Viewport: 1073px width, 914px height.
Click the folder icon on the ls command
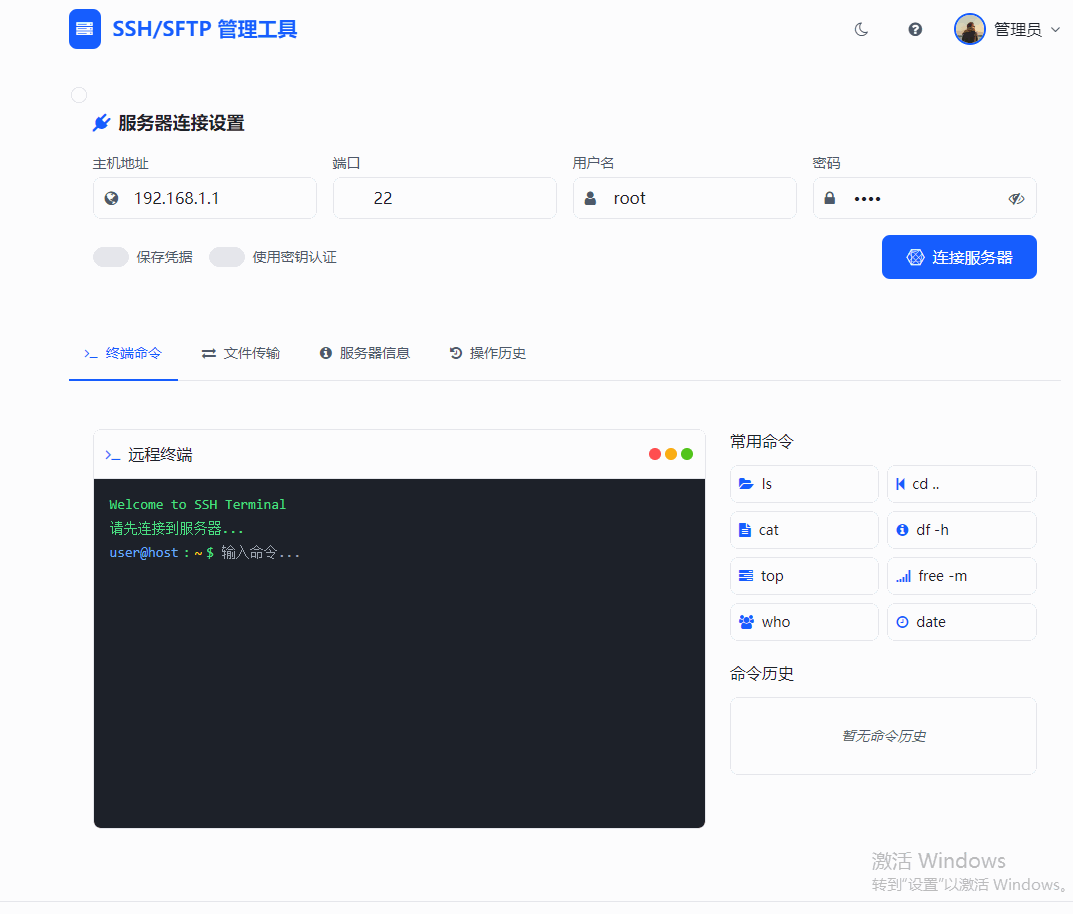(747, 483)
